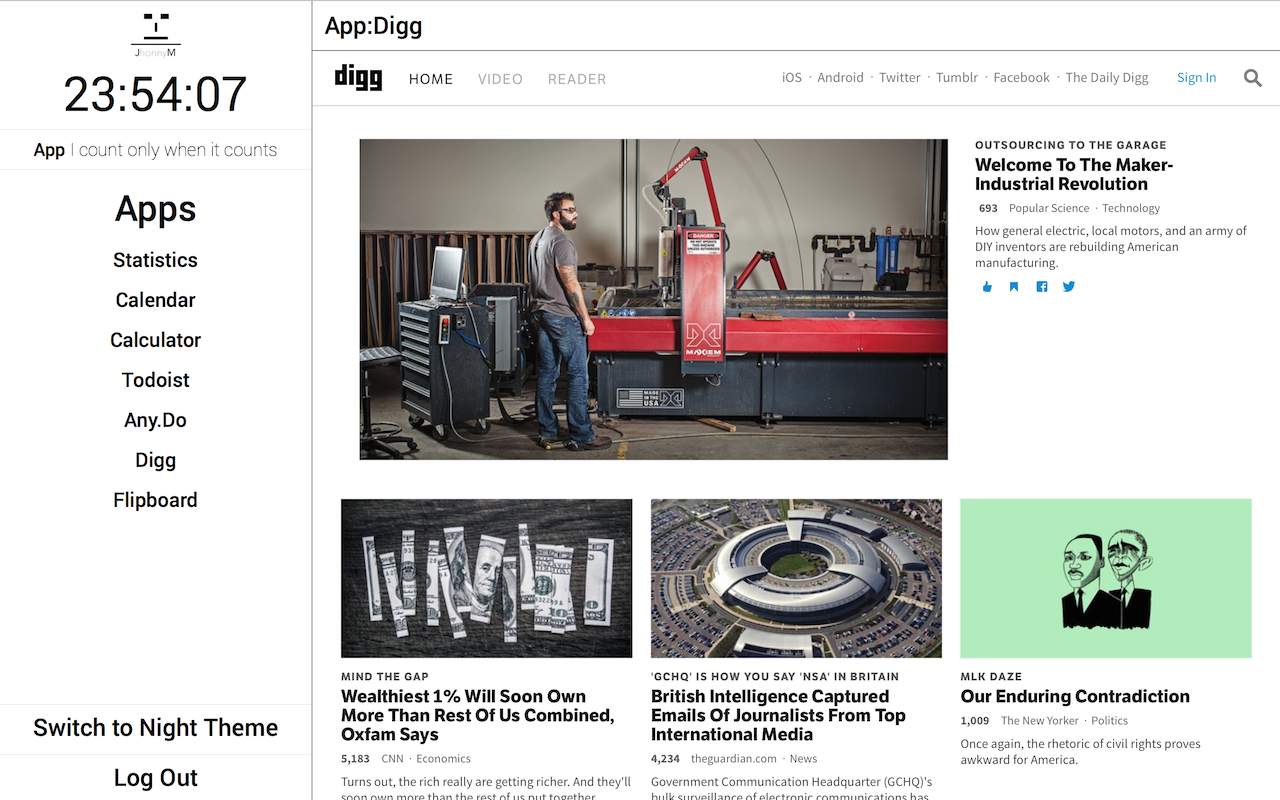Open the Maker-Industrial Revolution featured photo

[653, 299]
